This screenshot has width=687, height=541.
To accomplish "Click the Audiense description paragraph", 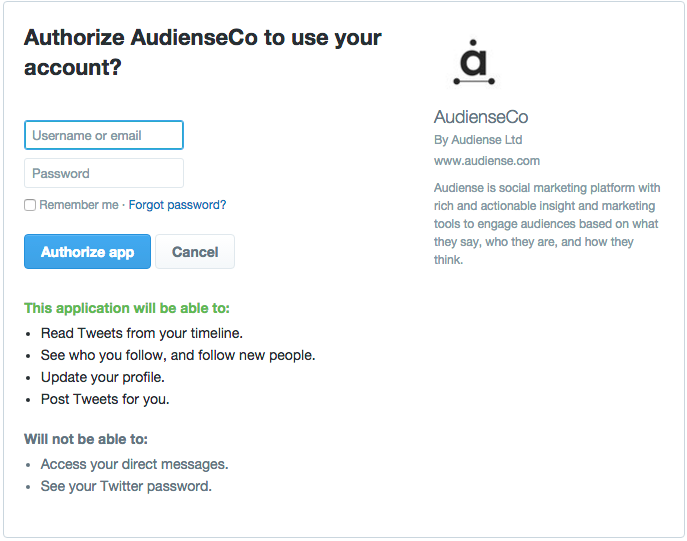I will 547,223.
